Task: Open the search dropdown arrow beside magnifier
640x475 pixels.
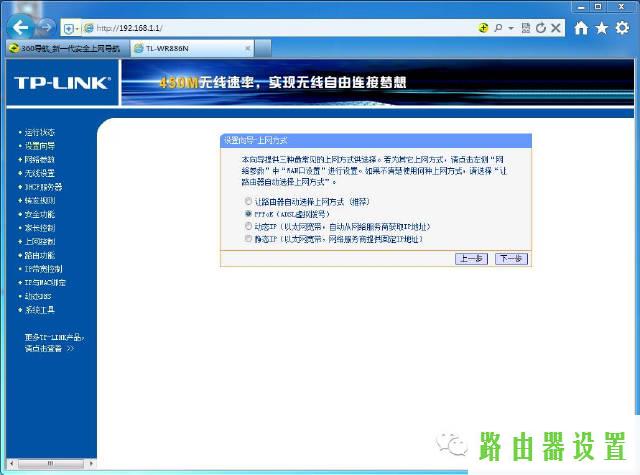Action: [x=511, y=28]
